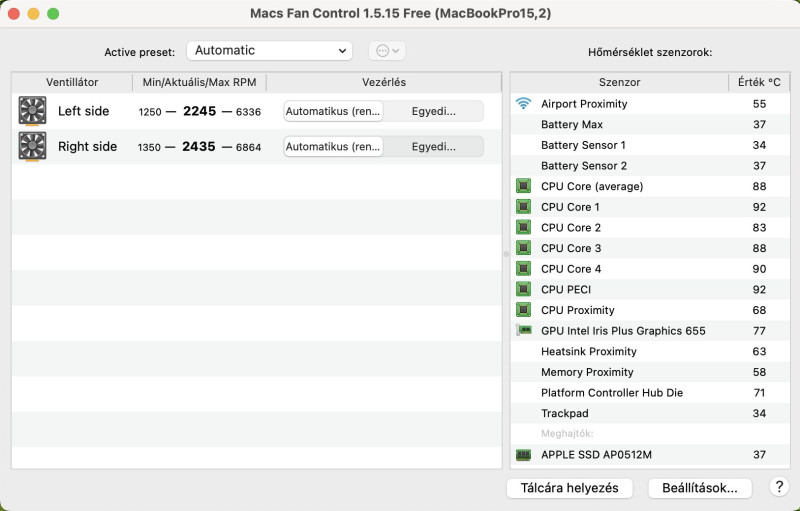Select the APPLE SSD AP0512M label
800x511 pixels.
(x=596, y=454)
